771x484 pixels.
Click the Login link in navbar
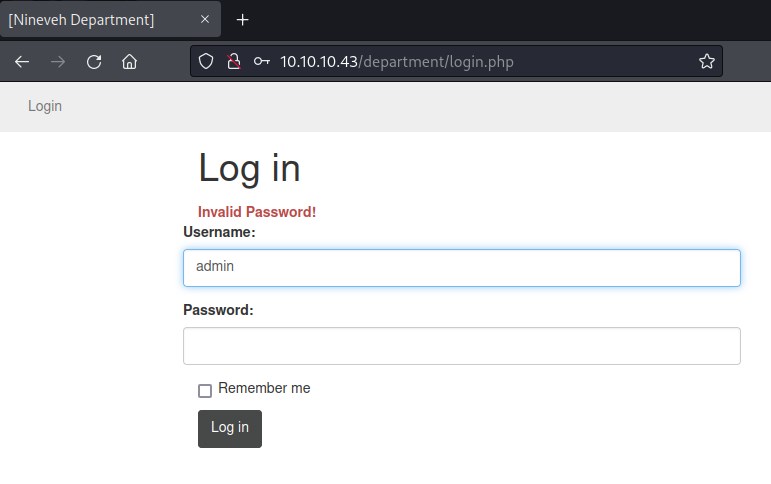click(45, 106)
